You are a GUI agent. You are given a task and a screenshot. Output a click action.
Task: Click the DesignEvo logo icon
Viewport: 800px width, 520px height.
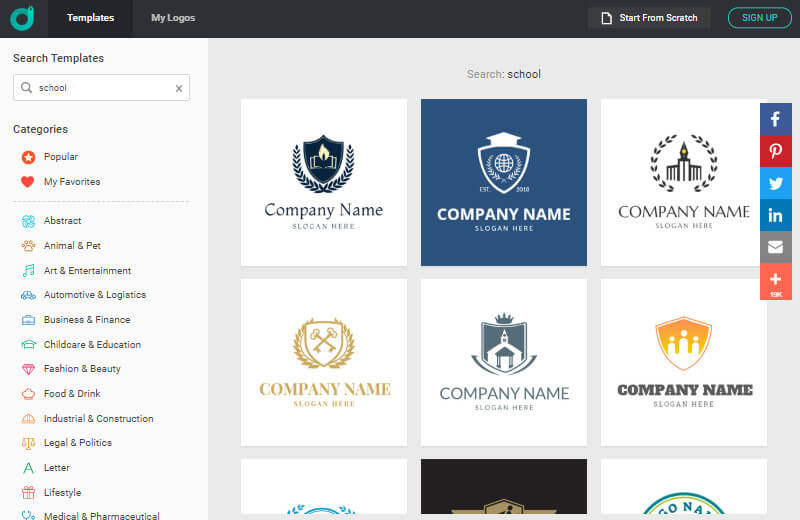(x=22, y=18)
